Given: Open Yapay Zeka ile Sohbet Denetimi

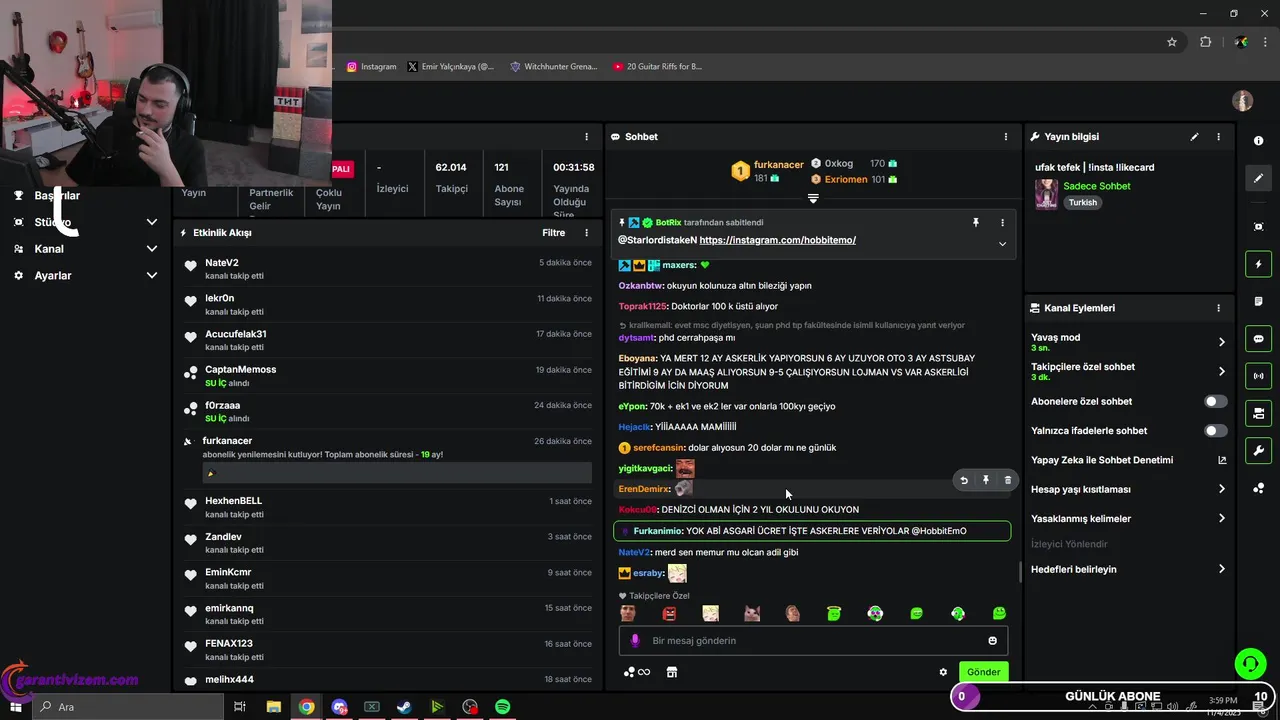Looking at the screenshot, I should coord(1128,460).
